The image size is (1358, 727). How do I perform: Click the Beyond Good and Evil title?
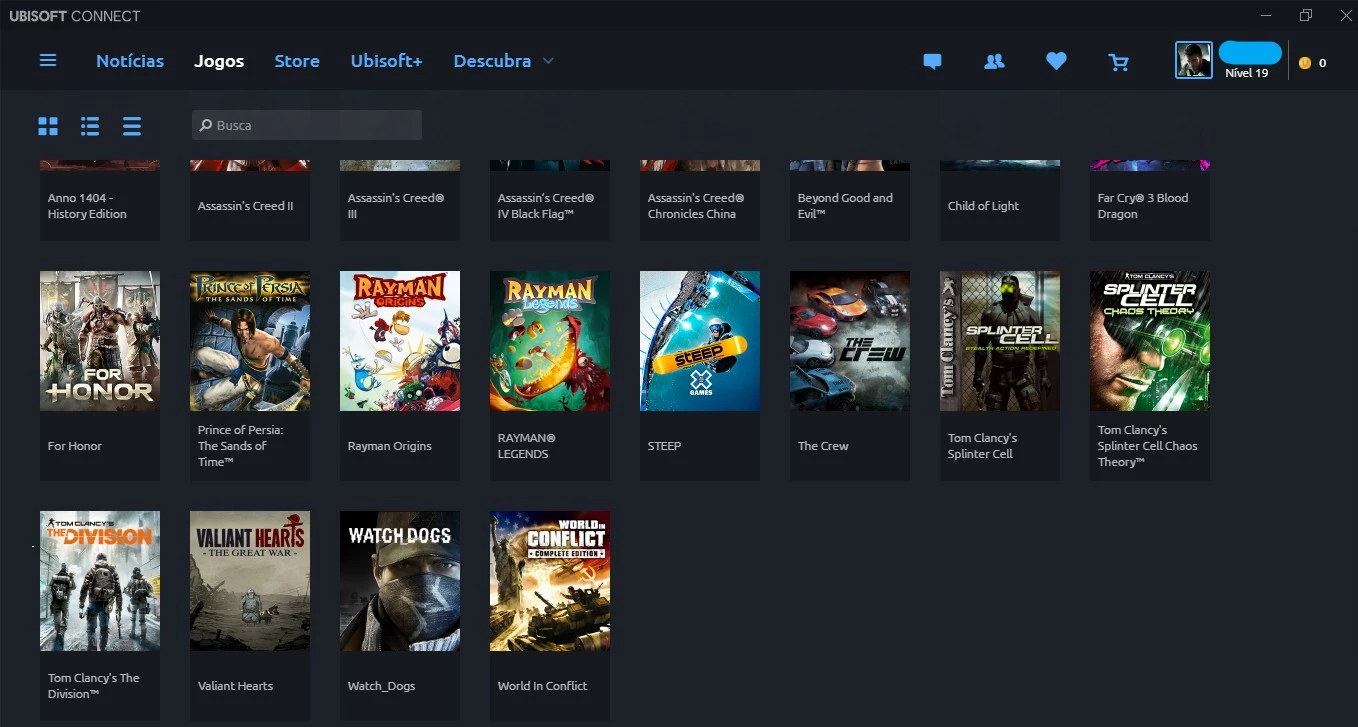[845, 206]
